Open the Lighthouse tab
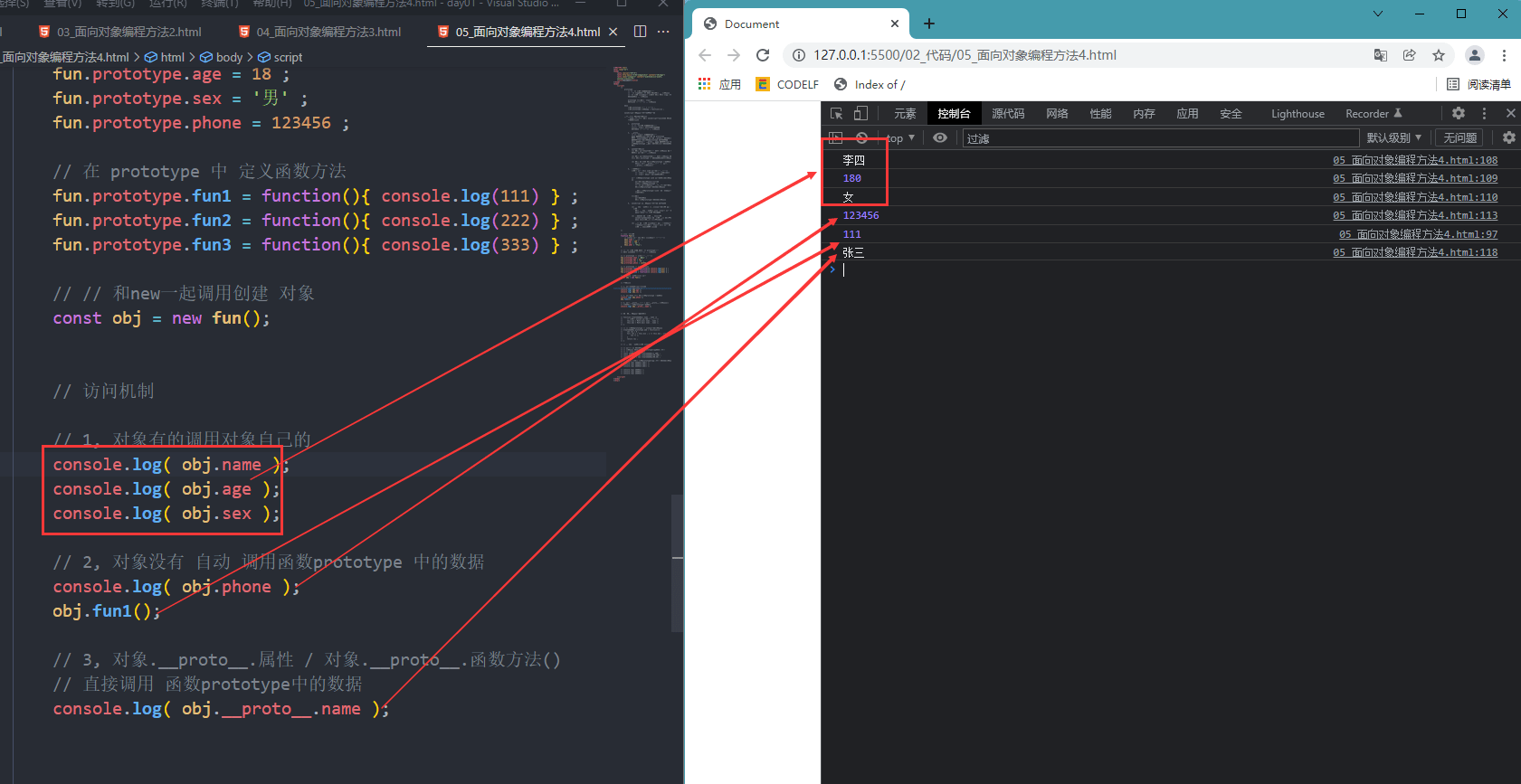Screen dimensions: 1521x784 tap(1298, 113)
